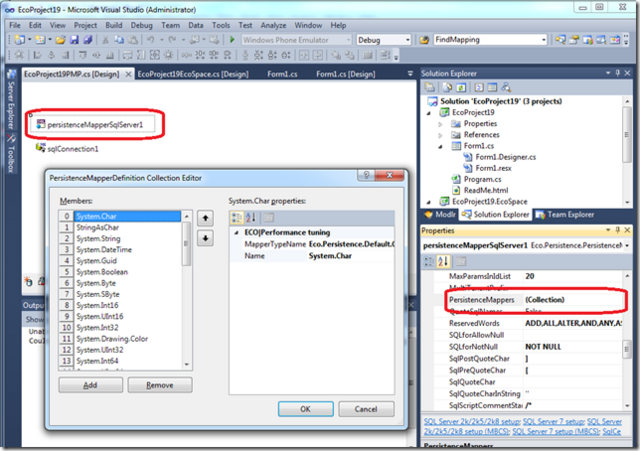This screenshot has height=451, width=640.
Task: Move the selected member down with the arrow button
Action: 205,238
